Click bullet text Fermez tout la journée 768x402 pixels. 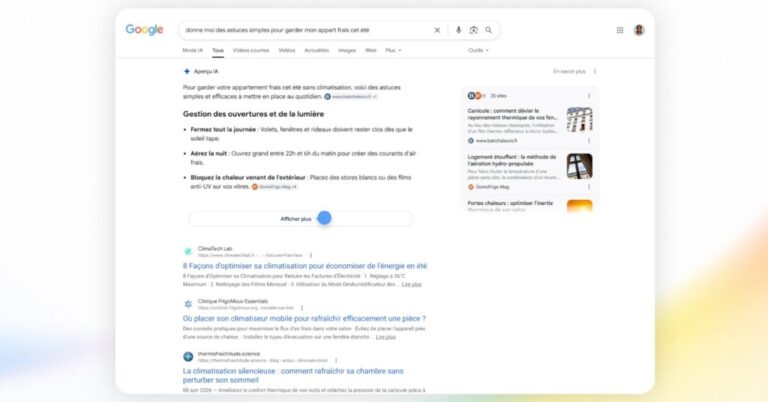pos(223,130)
